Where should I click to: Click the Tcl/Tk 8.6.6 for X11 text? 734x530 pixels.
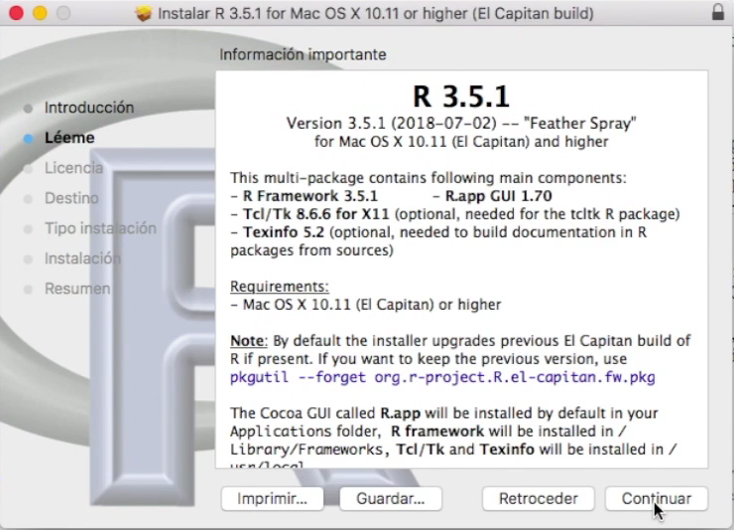click(x=316, y=214)
